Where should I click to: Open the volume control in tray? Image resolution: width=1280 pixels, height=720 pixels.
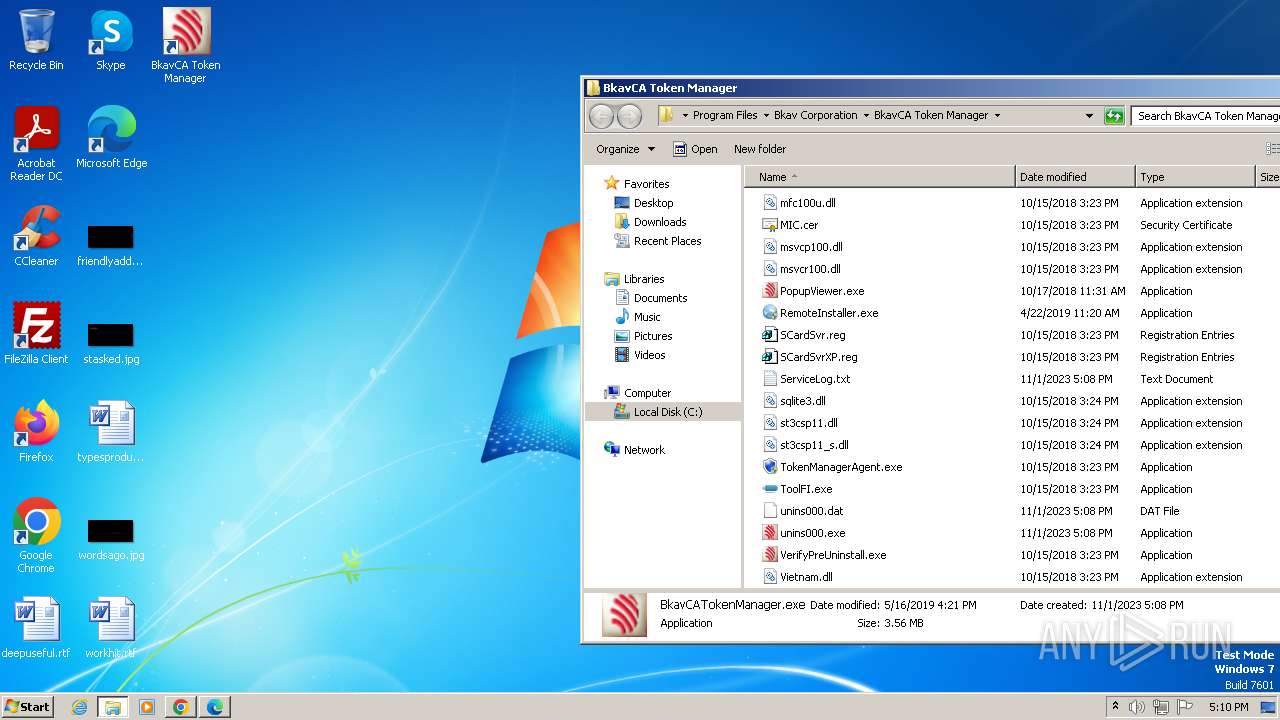pyautogui.click(x=1137, y=707)
